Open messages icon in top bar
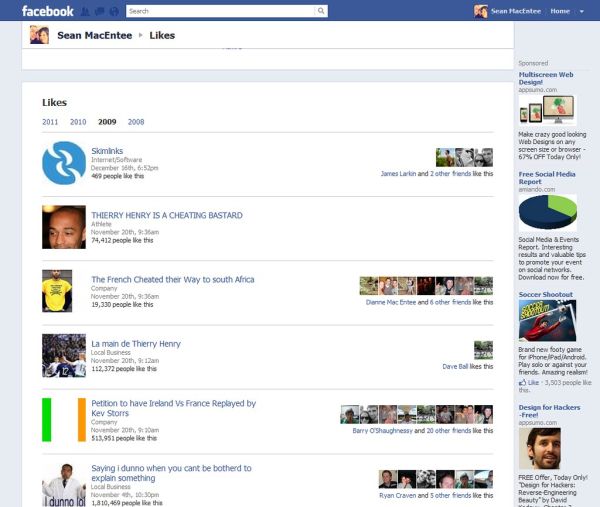The height and width of the screenshot is (507, 600). pyautogui.click(x=99, y=11)
